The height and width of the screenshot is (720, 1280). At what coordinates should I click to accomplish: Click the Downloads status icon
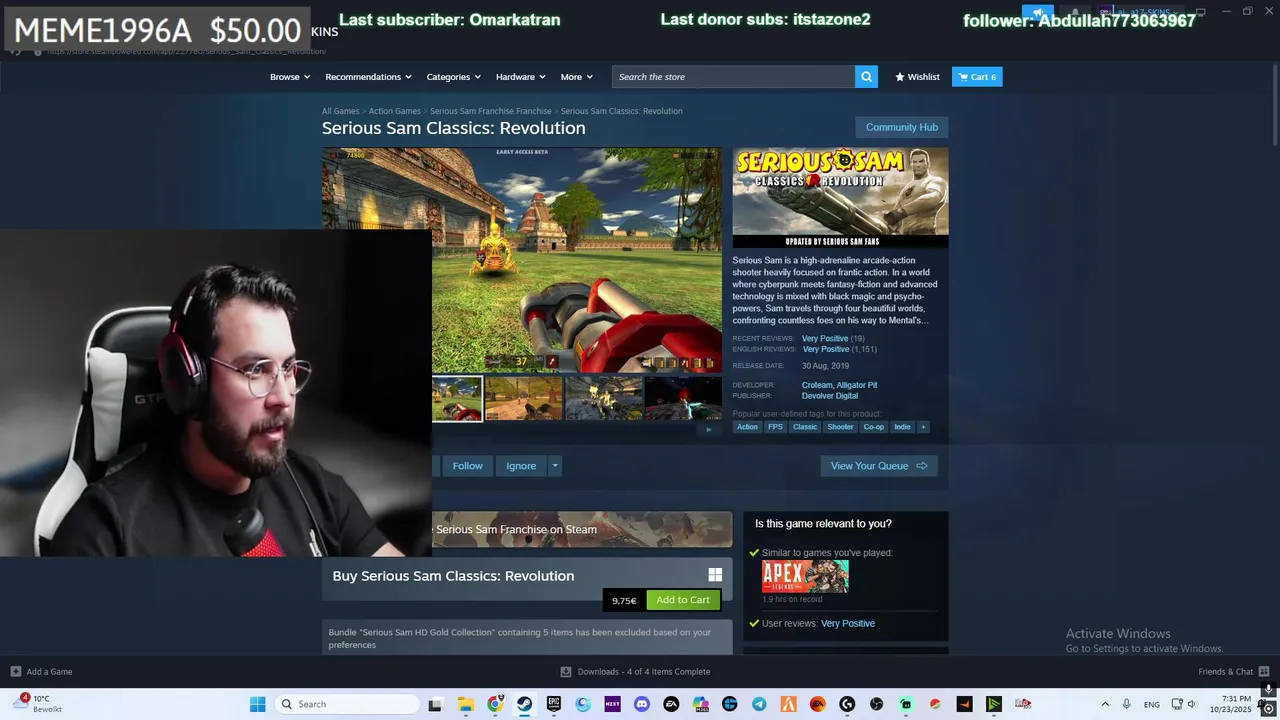pyautogui.click(x=566, y=671)
